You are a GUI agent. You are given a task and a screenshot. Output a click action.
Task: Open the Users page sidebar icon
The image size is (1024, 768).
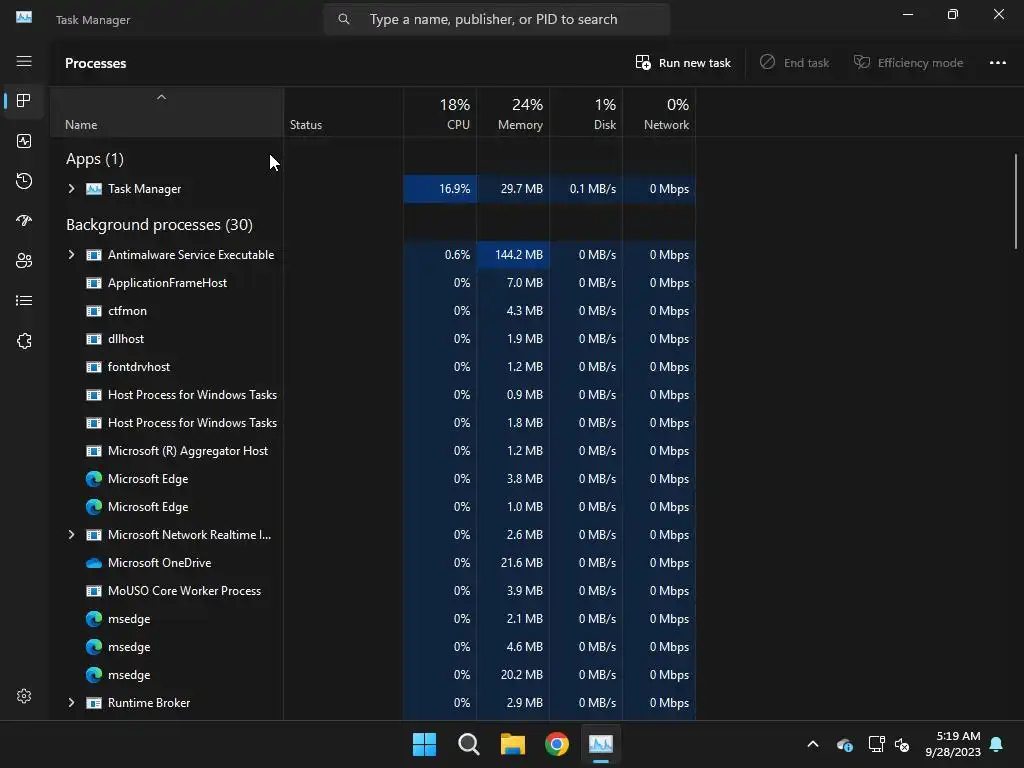pyautogui.click(x=24, y=261)
